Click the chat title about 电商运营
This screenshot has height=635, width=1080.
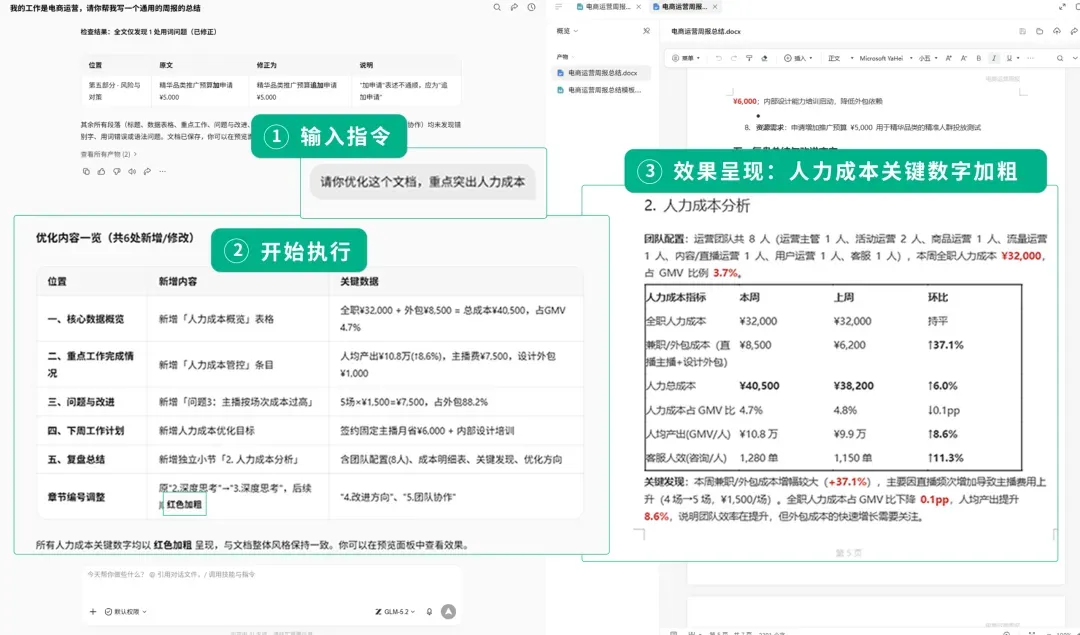click(x=105, y=8)
